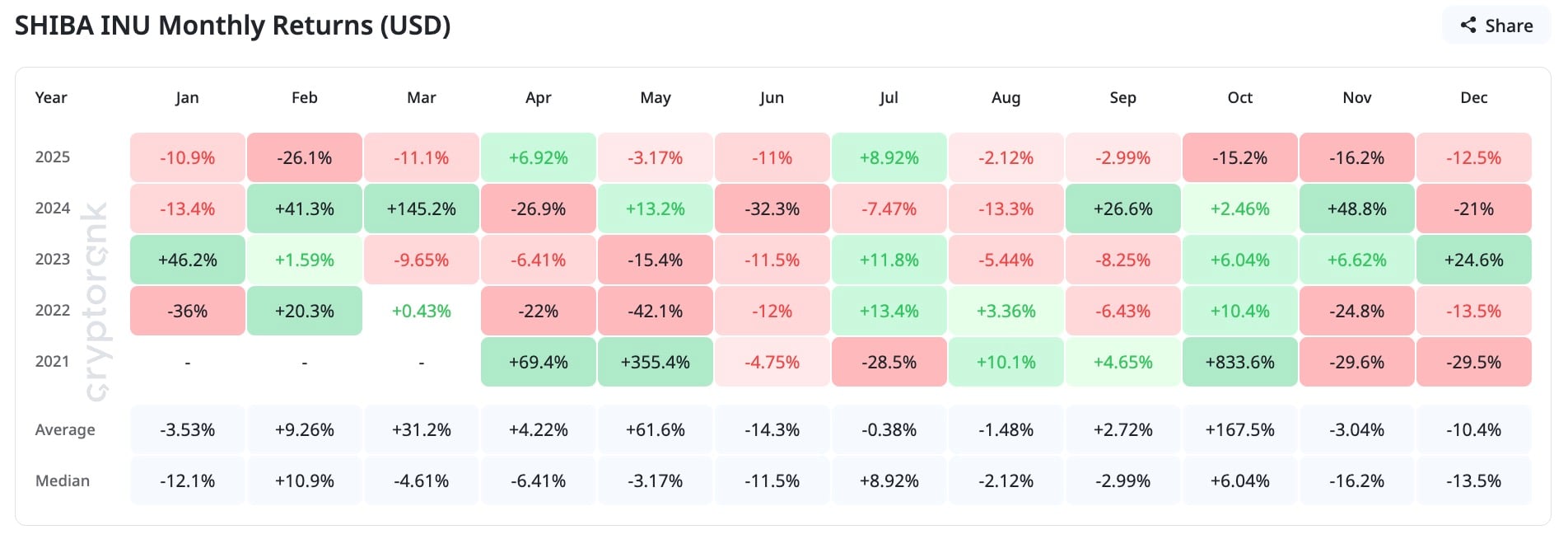Click the Median row label
Viewport: 1568px width, 539px height.
coord(63,480)
